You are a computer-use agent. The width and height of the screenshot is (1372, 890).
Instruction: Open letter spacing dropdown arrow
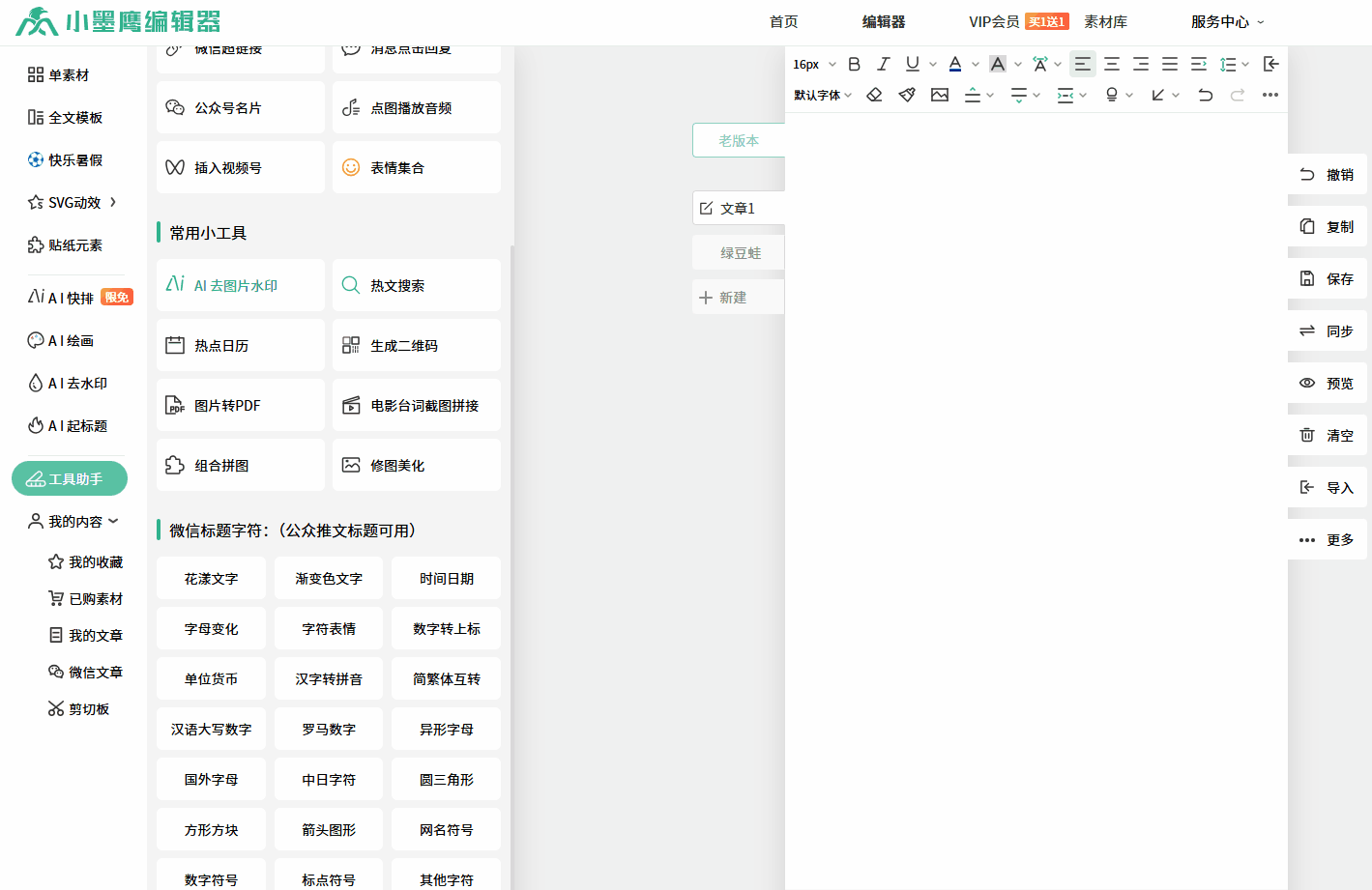[1058, 64]
